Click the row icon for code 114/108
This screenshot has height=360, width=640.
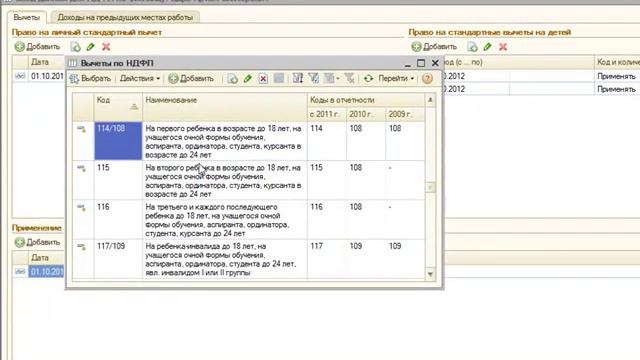tap(82, 129)
